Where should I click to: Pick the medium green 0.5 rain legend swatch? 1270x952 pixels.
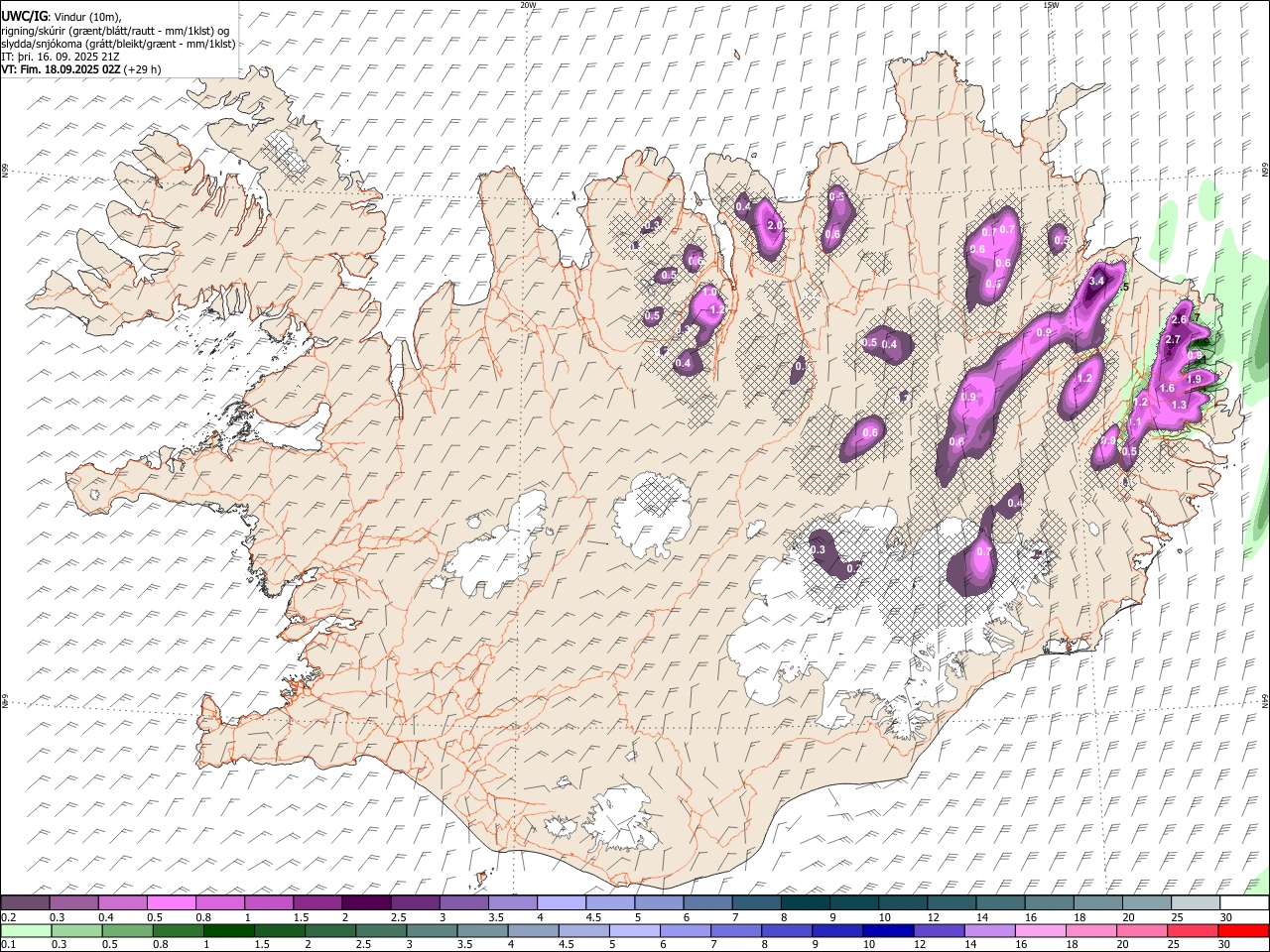click(x=128, y=931)
